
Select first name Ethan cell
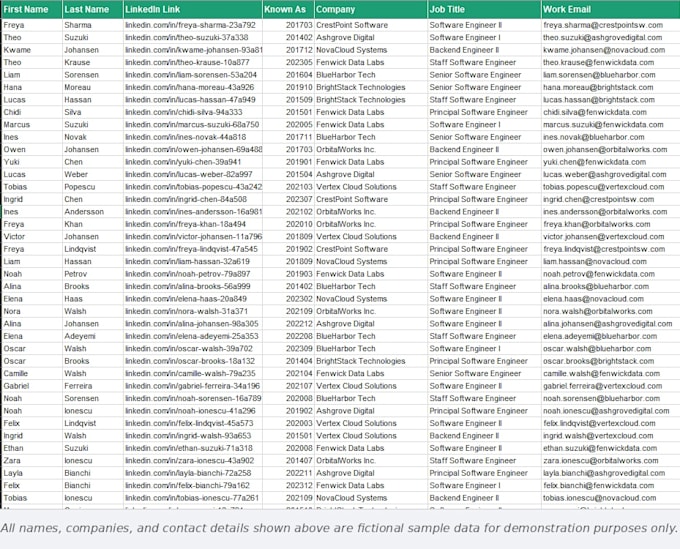pos(32,448)
